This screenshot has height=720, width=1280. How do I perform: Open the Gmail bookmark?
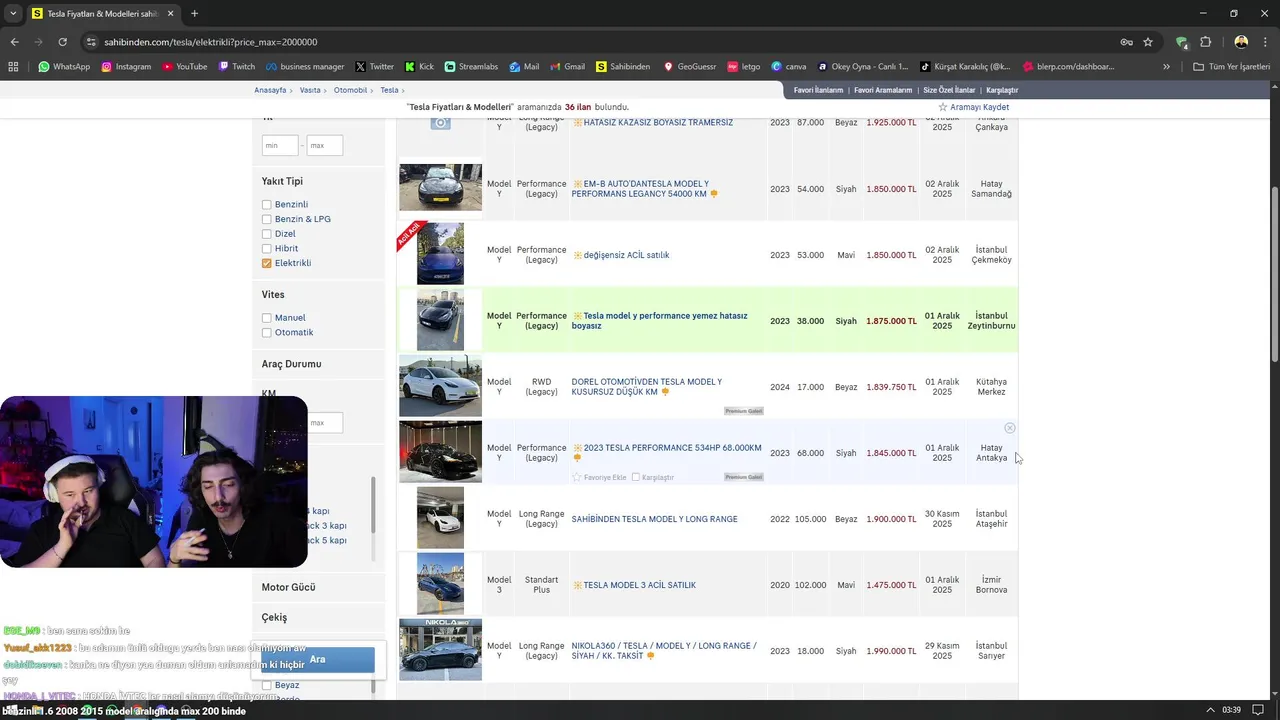point(568,67)
